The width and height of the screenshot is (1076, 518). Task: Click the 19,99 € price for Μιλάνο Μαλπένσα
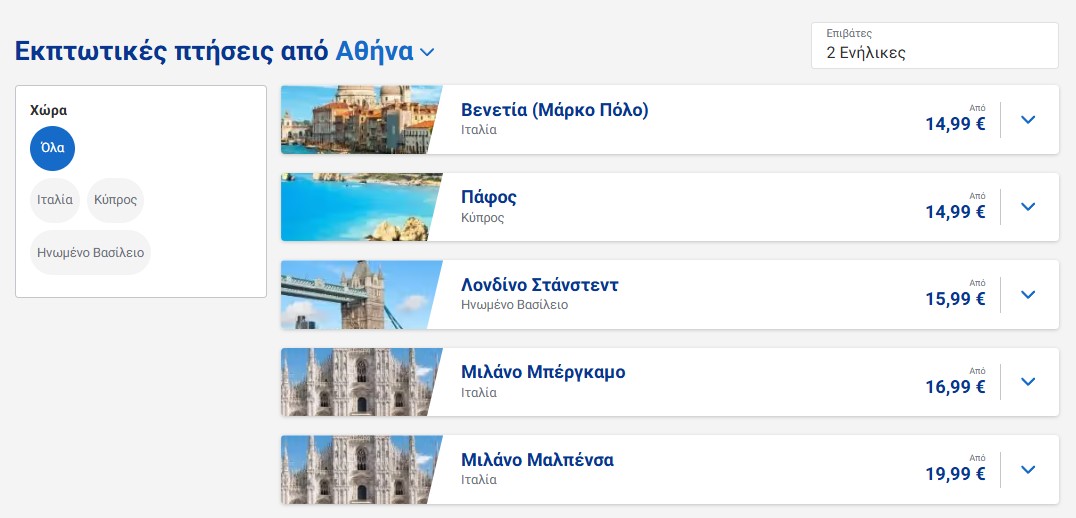tap(955, 475)
